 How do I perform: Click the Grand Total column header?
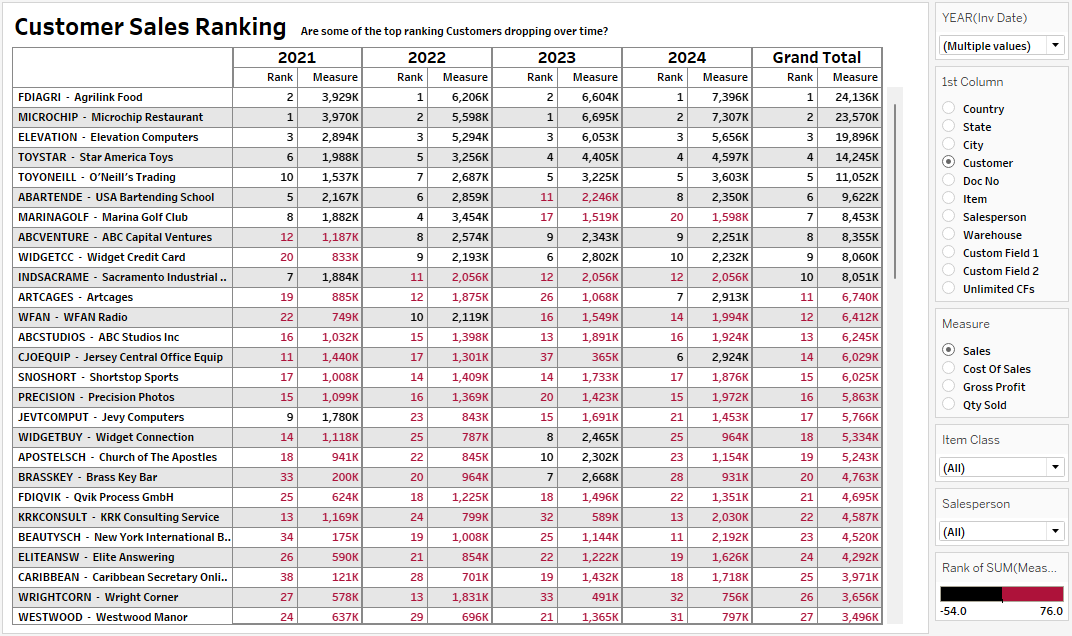click(816, 58)
